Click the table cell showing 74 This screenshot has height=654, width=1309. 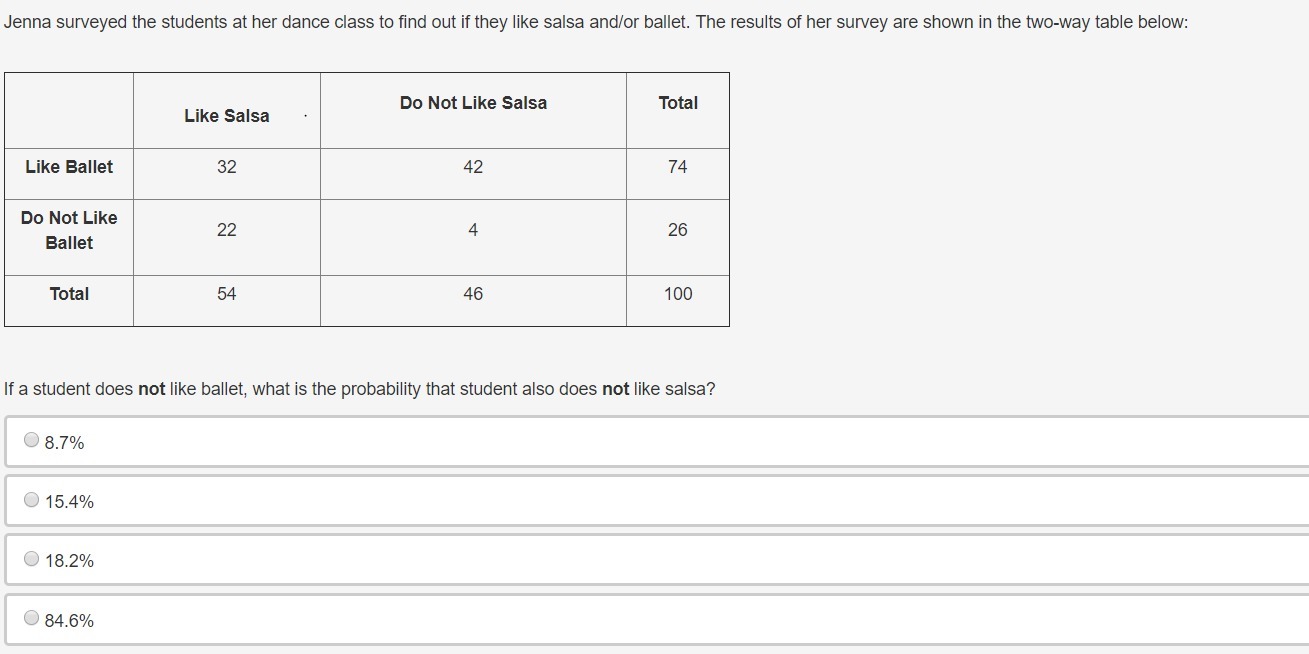click(x=678, y=167)
